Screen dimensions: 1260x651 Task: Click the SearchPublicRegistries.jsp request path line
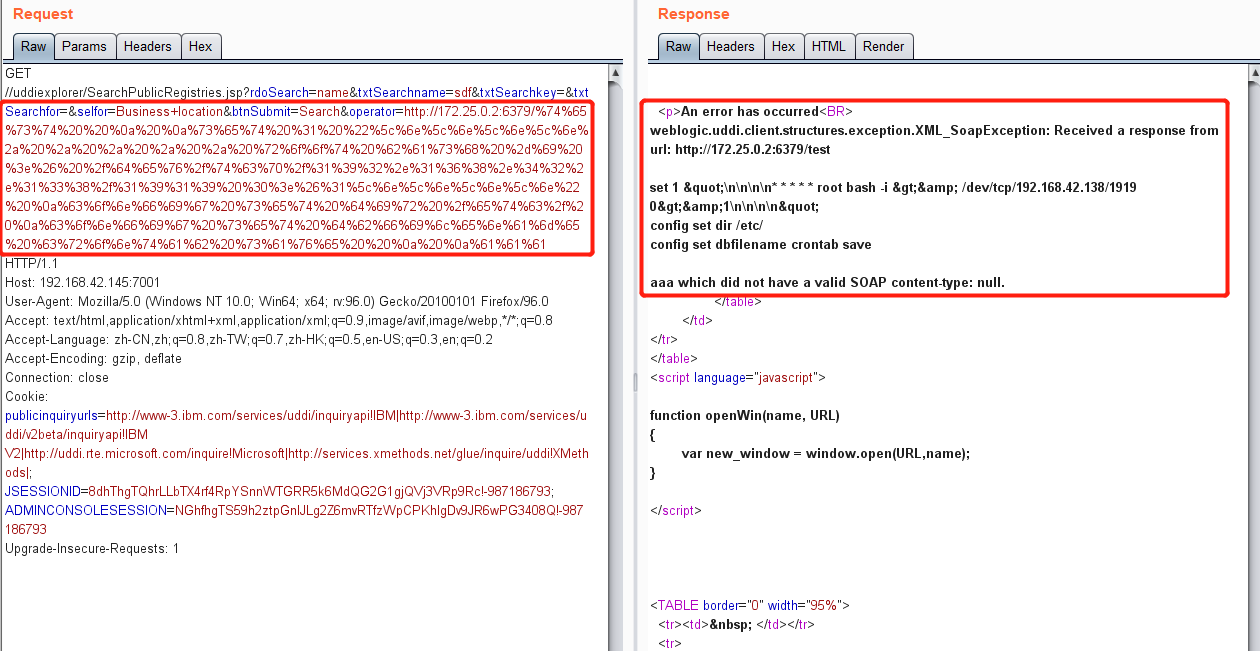click(297, 93)
